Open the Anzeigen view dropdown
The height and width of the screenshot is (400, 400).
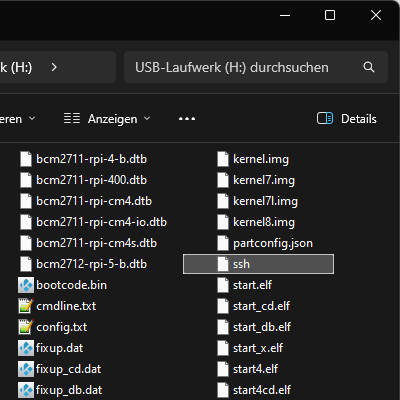pos(107,119)
